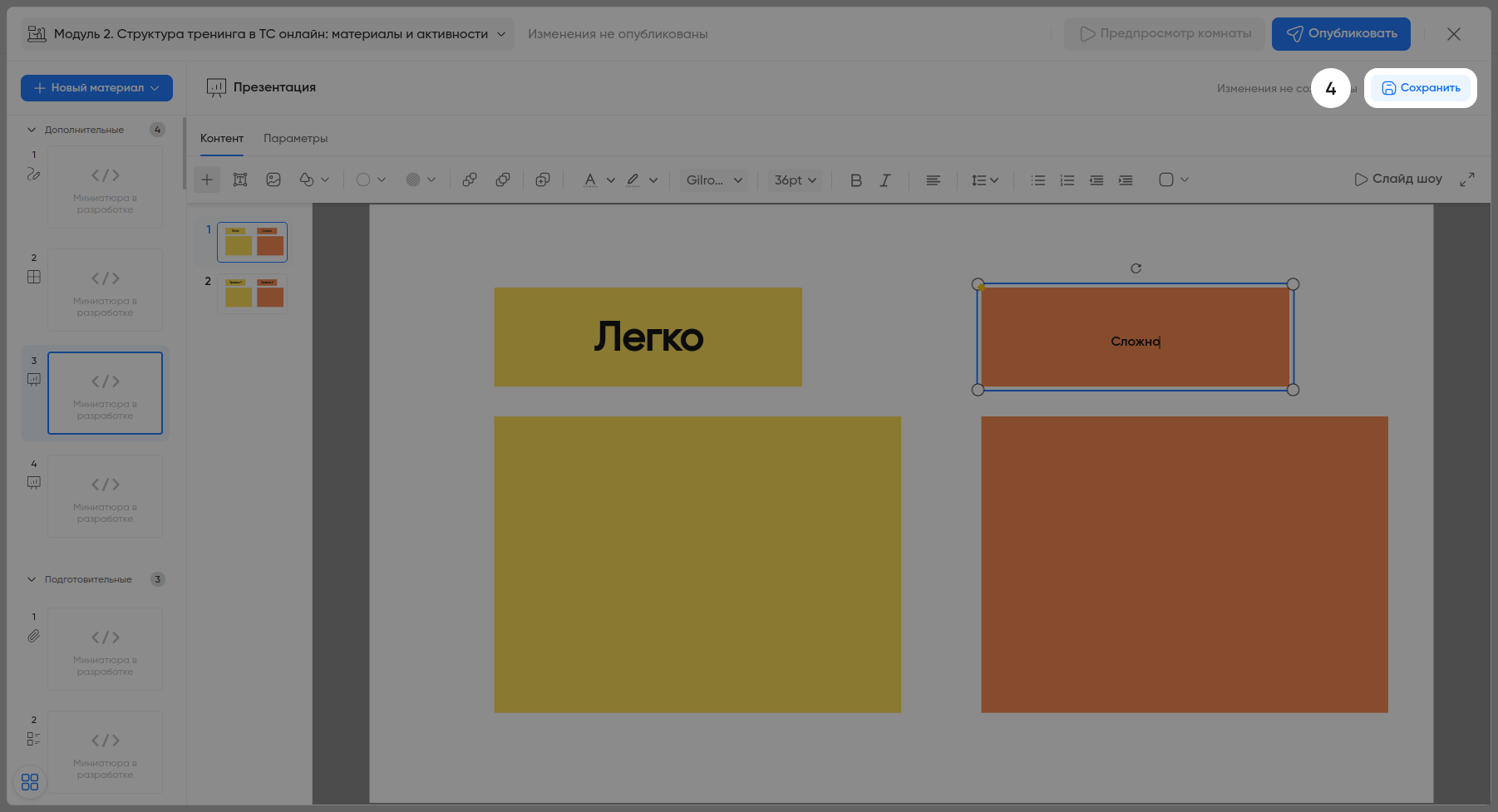Click the bulleted list icon
This screenshot has height=812, width=1498.
pos(1038,180)
